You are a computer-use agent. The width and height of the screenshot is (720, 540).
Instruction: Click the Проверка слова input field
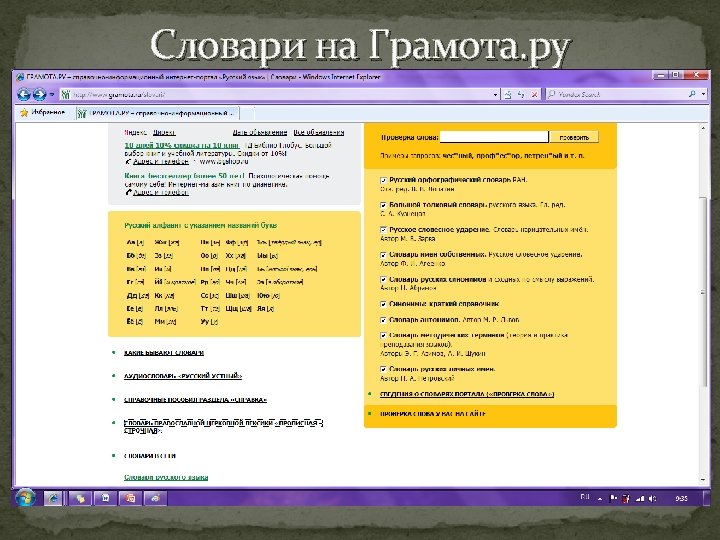(x=494, y=137)
